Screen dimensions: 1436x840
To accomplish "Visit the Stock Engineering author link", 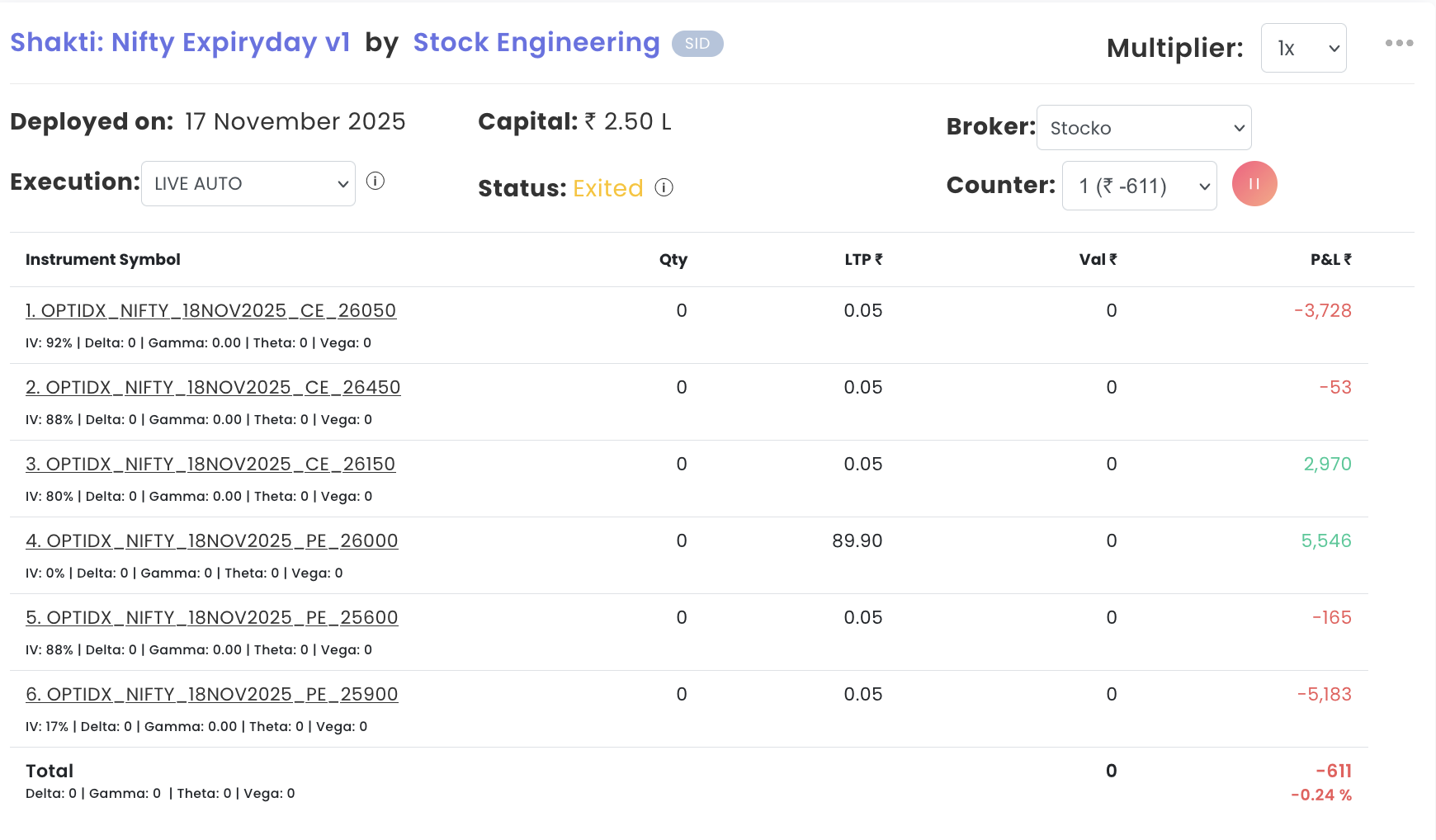I will click(536, 43).
